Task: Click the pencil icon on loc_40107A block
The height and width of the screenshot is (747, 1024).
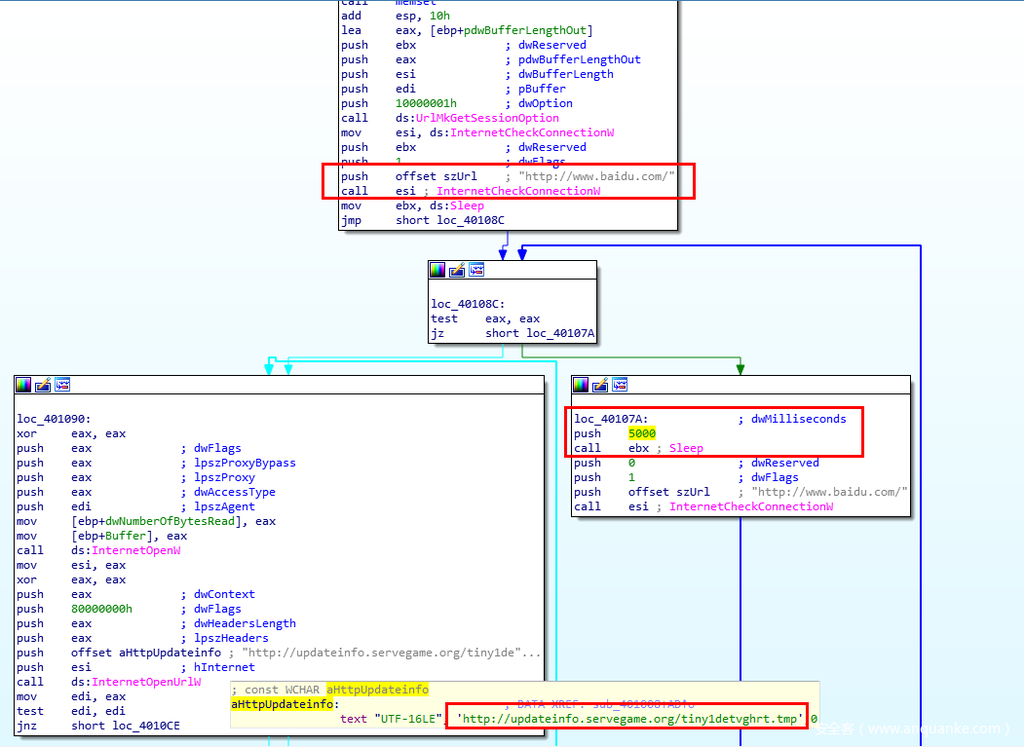Action: pos(600,385)
